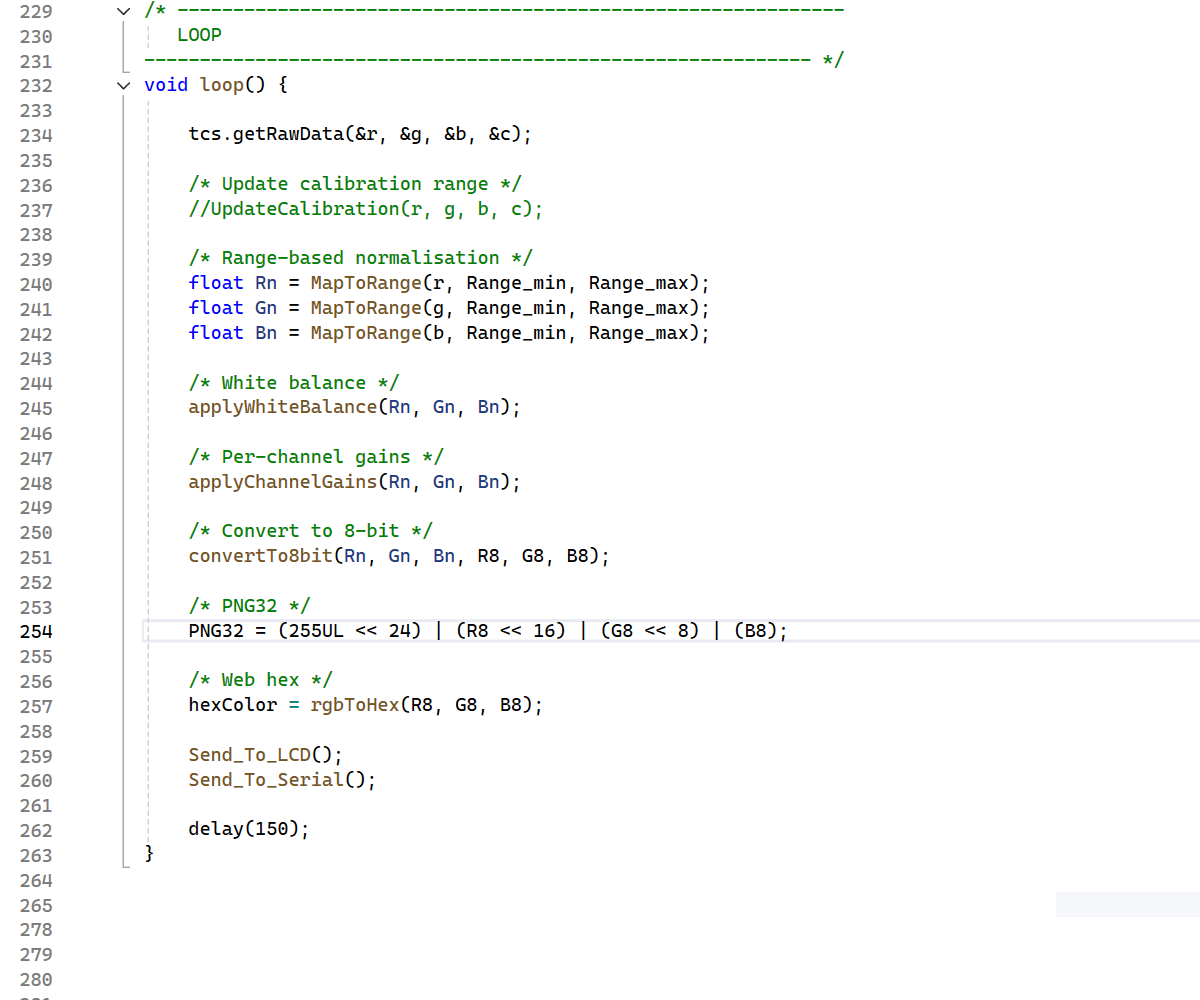Click the 'LOOP' comment heading text
The height and width of the screenshot is (1000, 1200).
[x=199, y=35]
